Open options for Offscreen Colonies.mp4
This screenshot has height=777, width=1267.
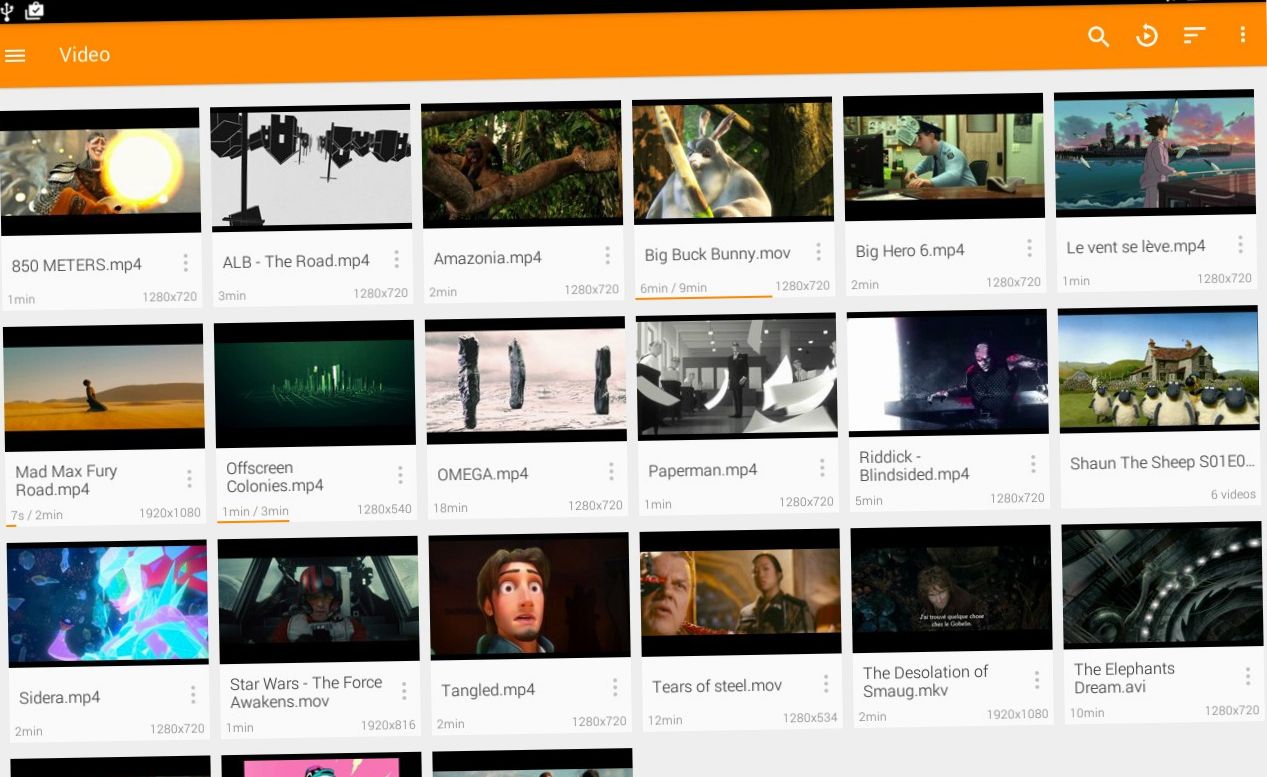pyautogui.click(x=401, y=475)
